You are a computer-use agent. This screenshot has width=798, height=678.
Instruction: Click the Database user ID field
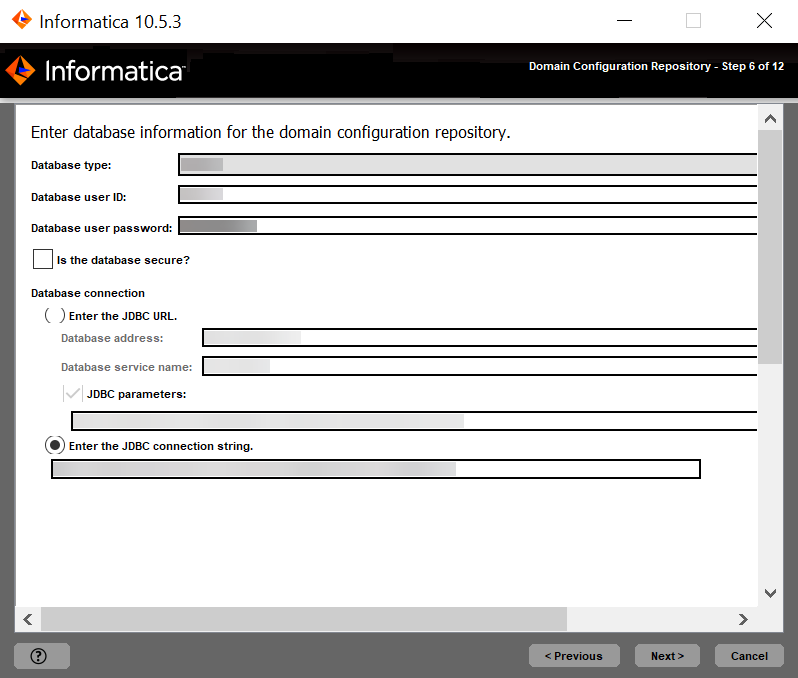coord(467,195)
